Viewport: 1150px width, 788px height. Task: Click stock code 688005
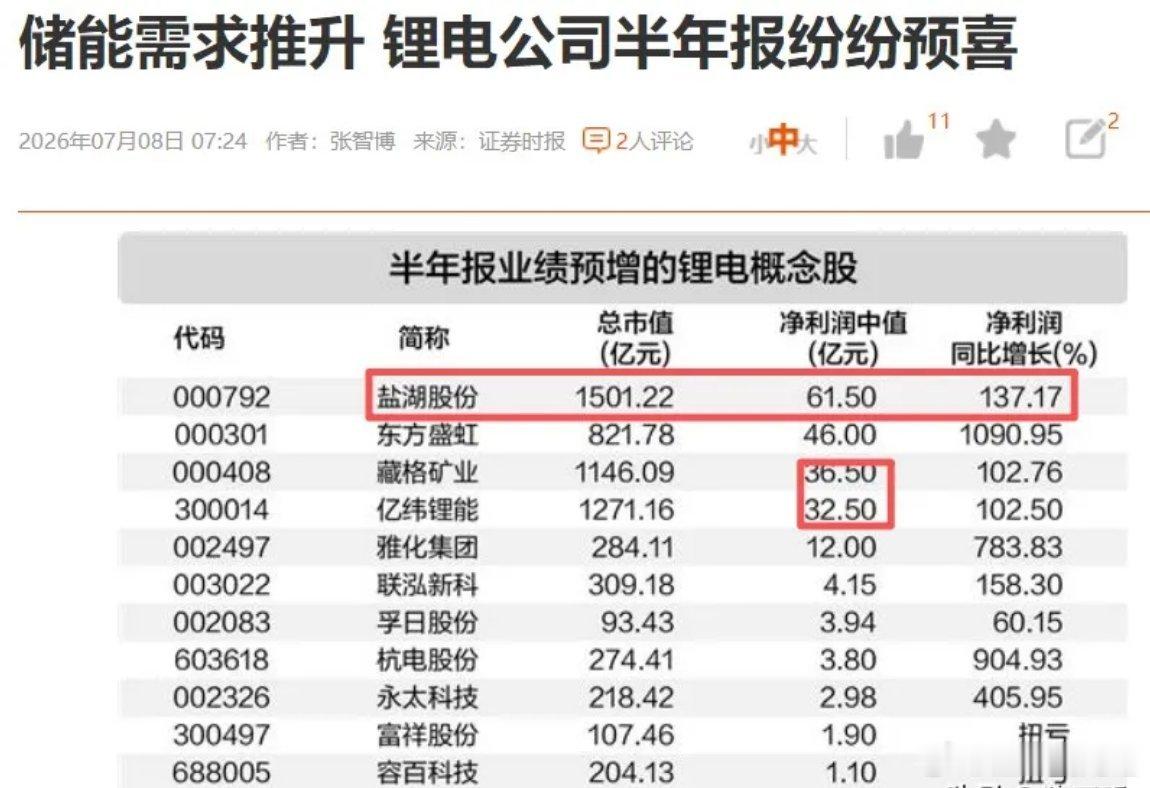pos(222,773)
